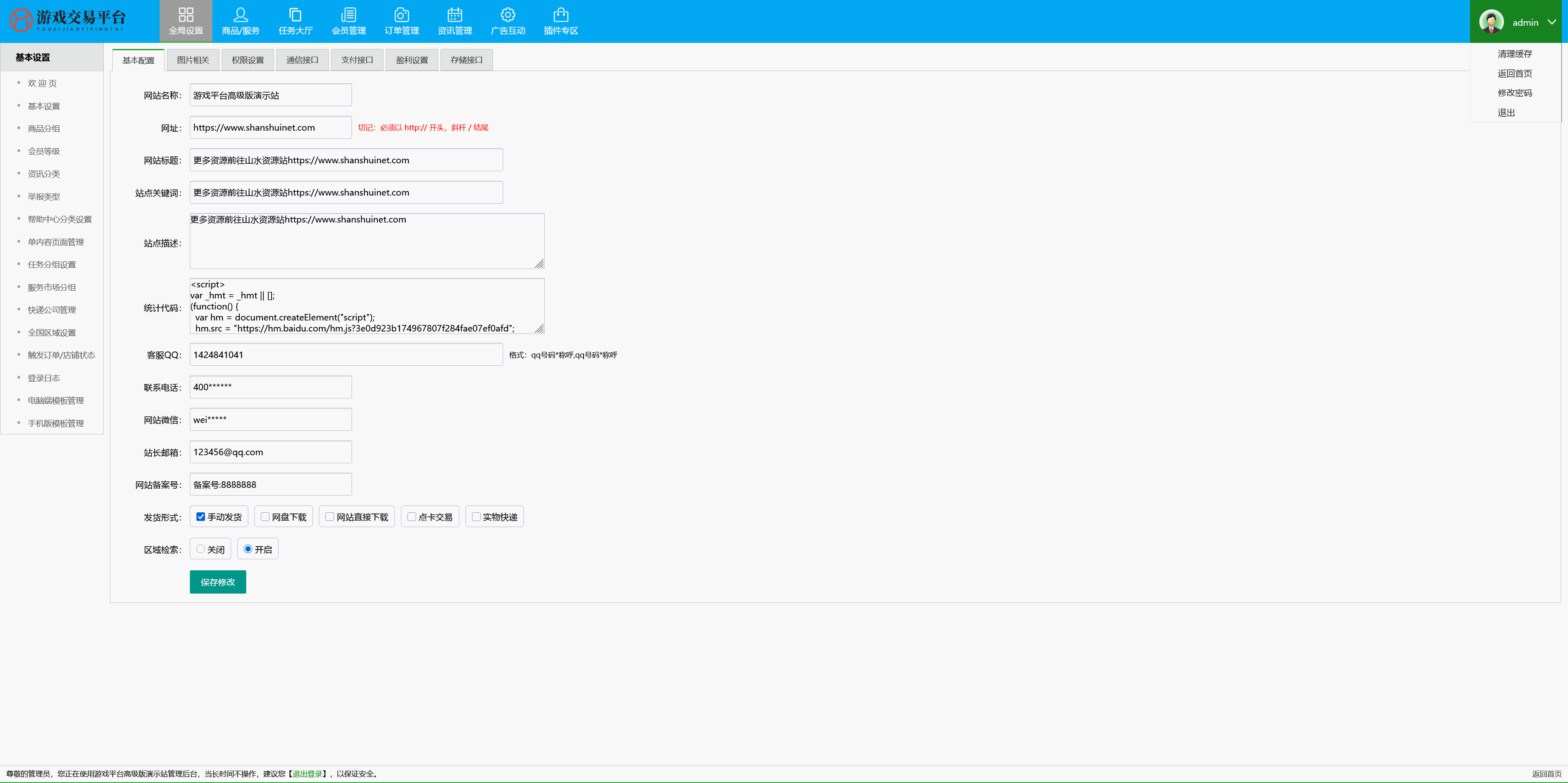Open 任务大厅 from top navigation
The image size is (1568, 783).
[x=295, y=21]
